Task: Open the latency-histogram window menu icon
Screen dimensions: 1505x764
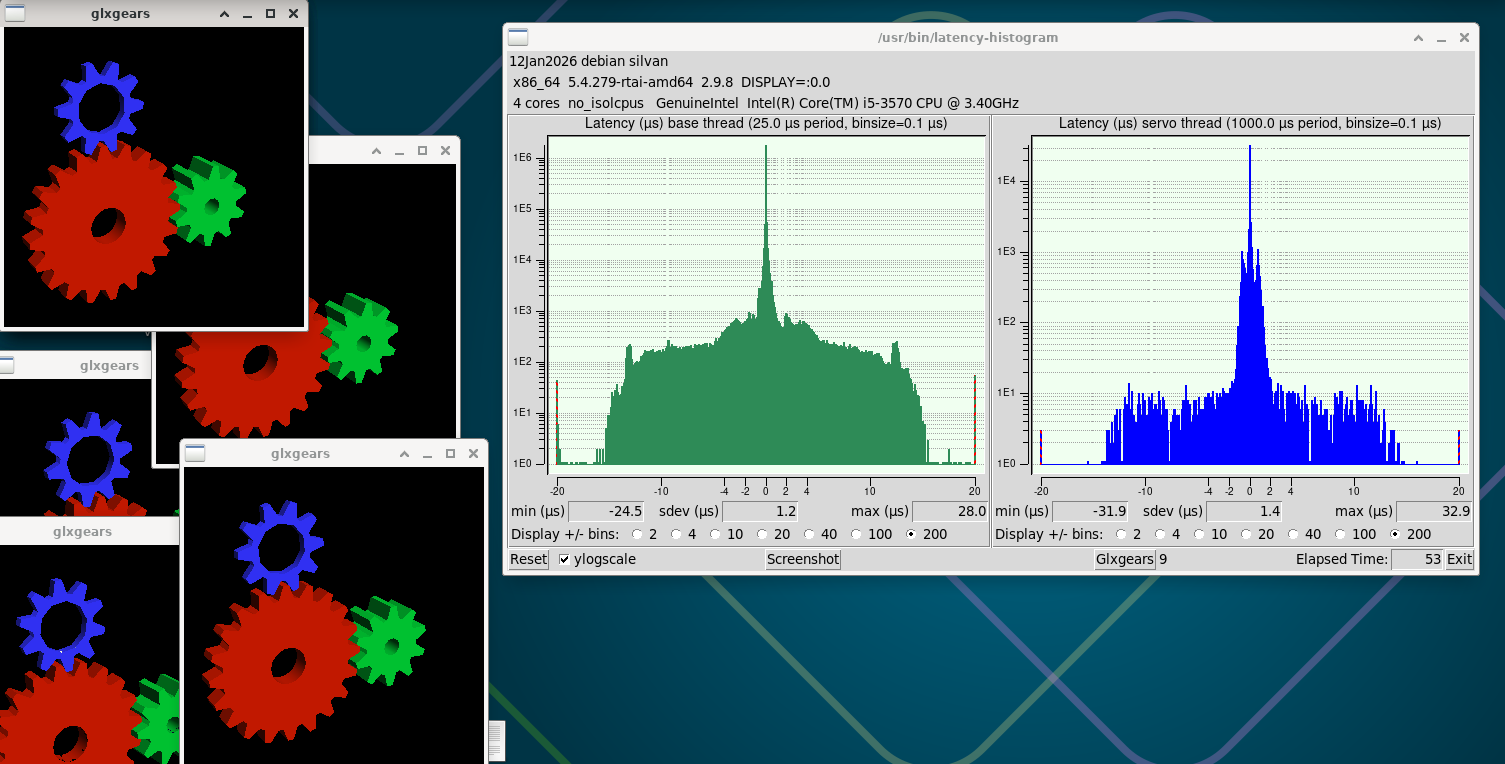Action: click(x=518, y=38)
